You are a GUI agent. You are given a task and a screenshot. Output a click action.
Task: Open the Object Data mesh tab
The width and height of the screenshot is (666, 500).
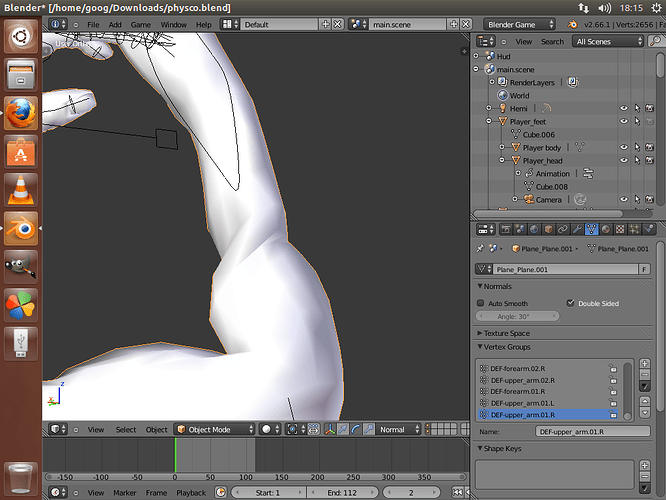[x=591, y=229]
